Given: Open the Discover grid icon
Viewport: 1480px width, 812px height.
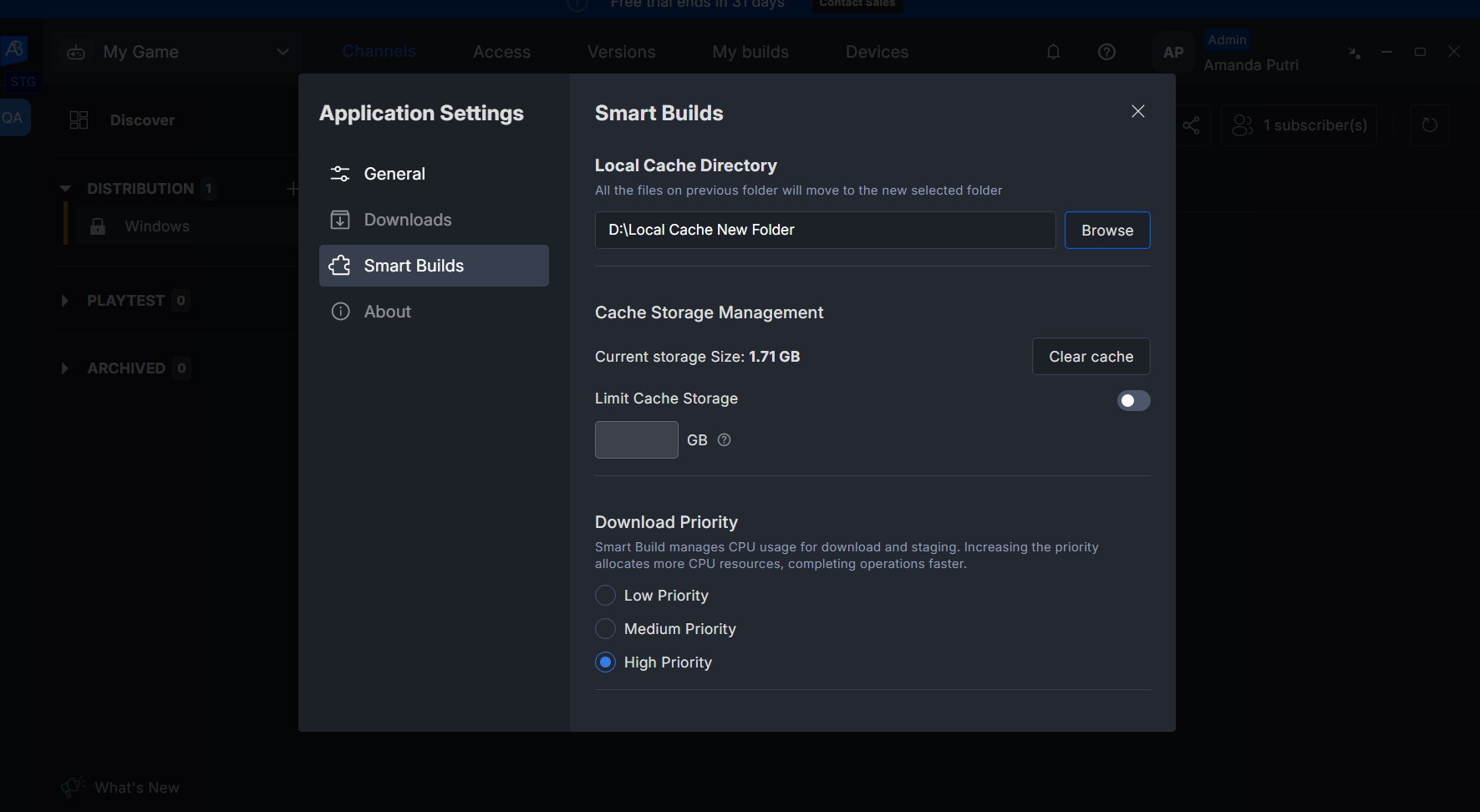Looking at the screenshot, I should [x=79, y=120].
